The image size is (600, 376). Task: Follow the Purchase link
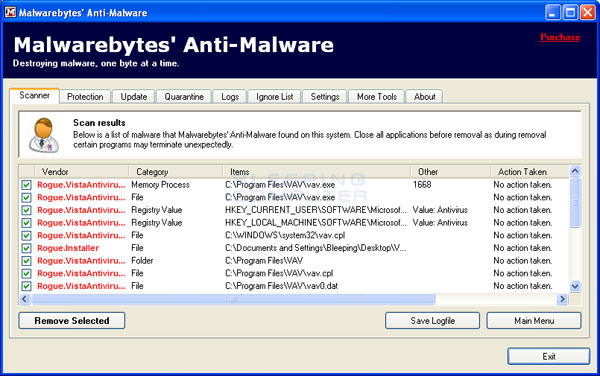click(x=560, y=37)
